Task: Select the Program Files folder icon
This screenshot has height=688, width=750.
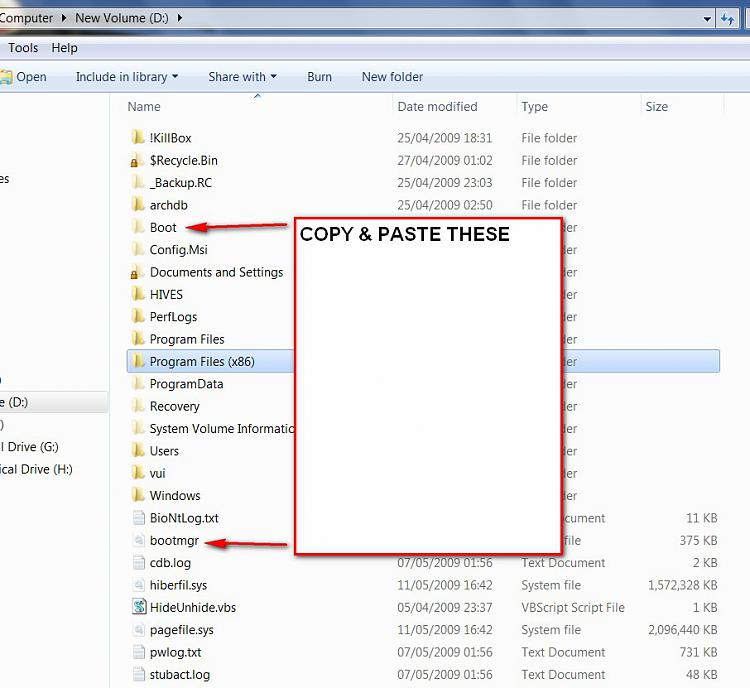Action: (138, 339)
